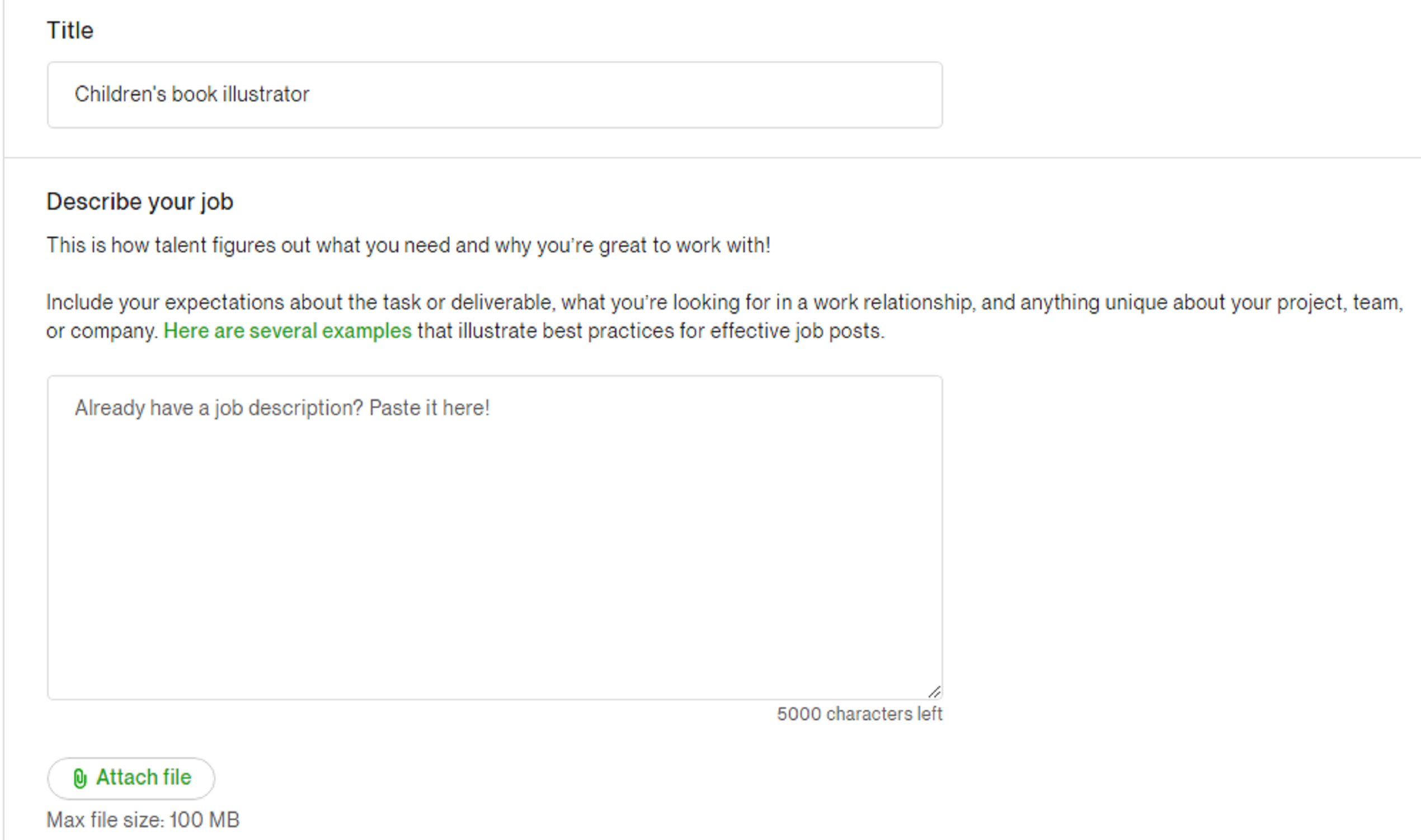Image resolution: width=1421 pixels, height=840 pixels.
Task: Click the paperclip icon on Attach file
Action: 80,778
